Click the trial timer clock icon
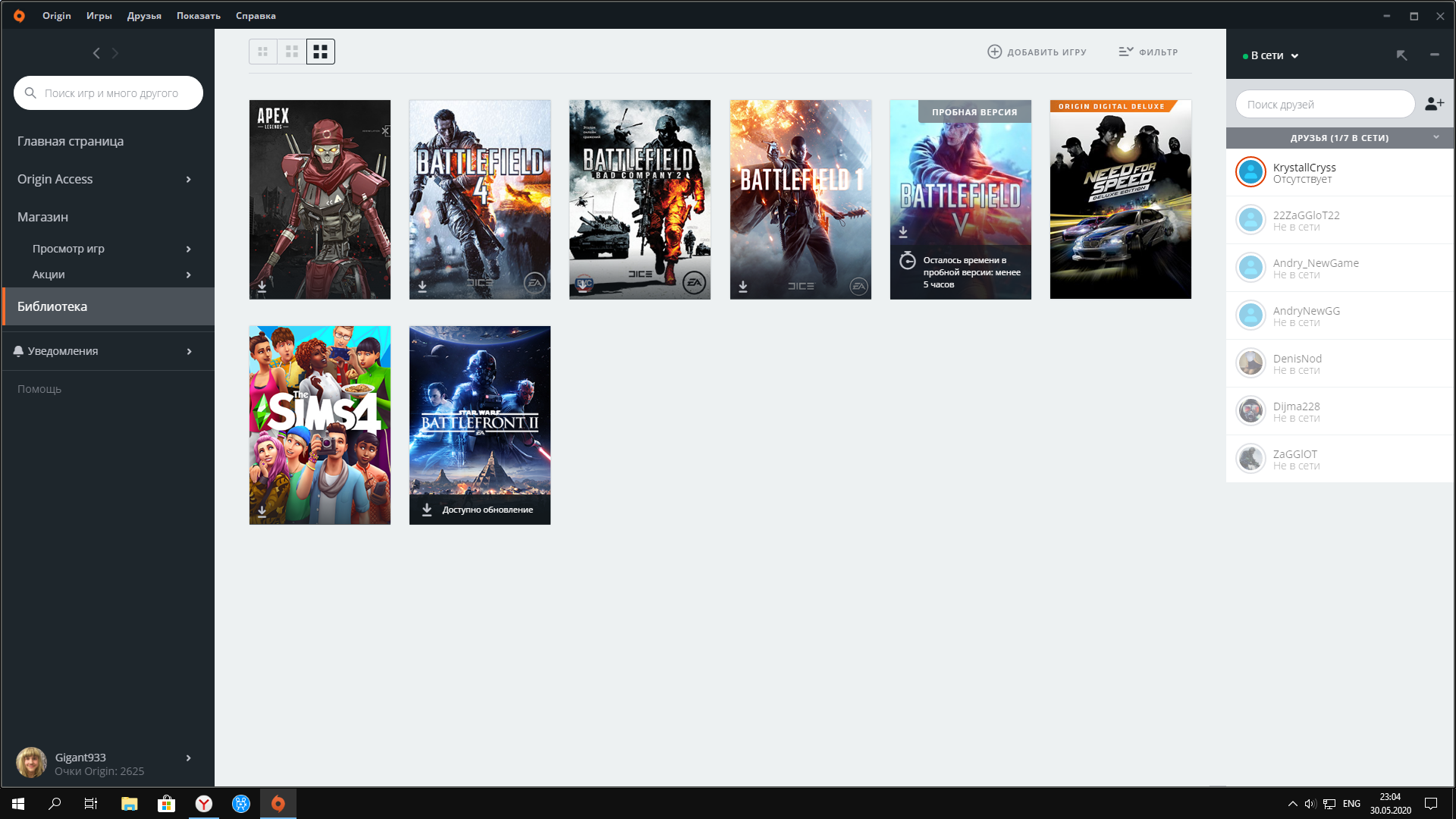The height and width of the screenshot is (819, 1456). pos(907,261)
